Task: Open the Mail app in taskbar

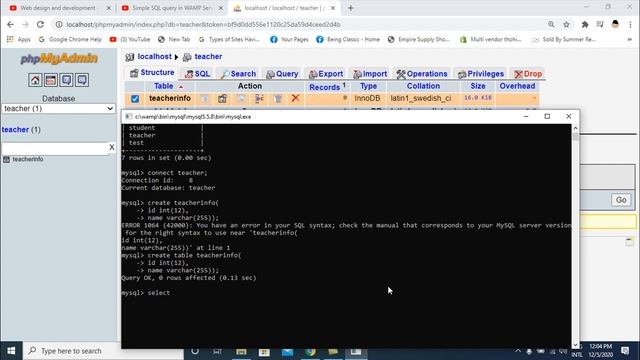Action: [287, 352]
